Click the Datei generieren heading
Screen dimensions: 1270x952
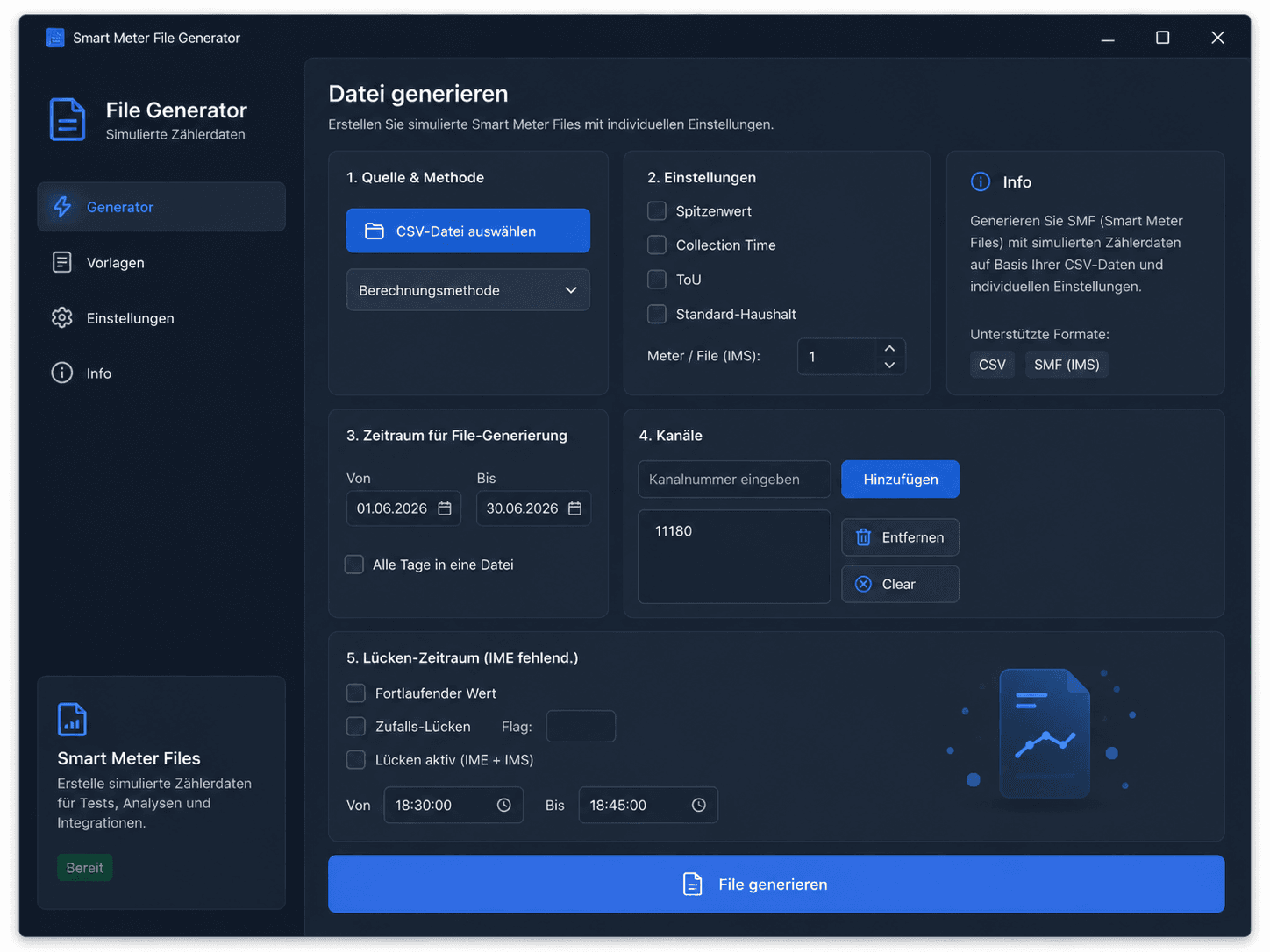coord(418,94)
